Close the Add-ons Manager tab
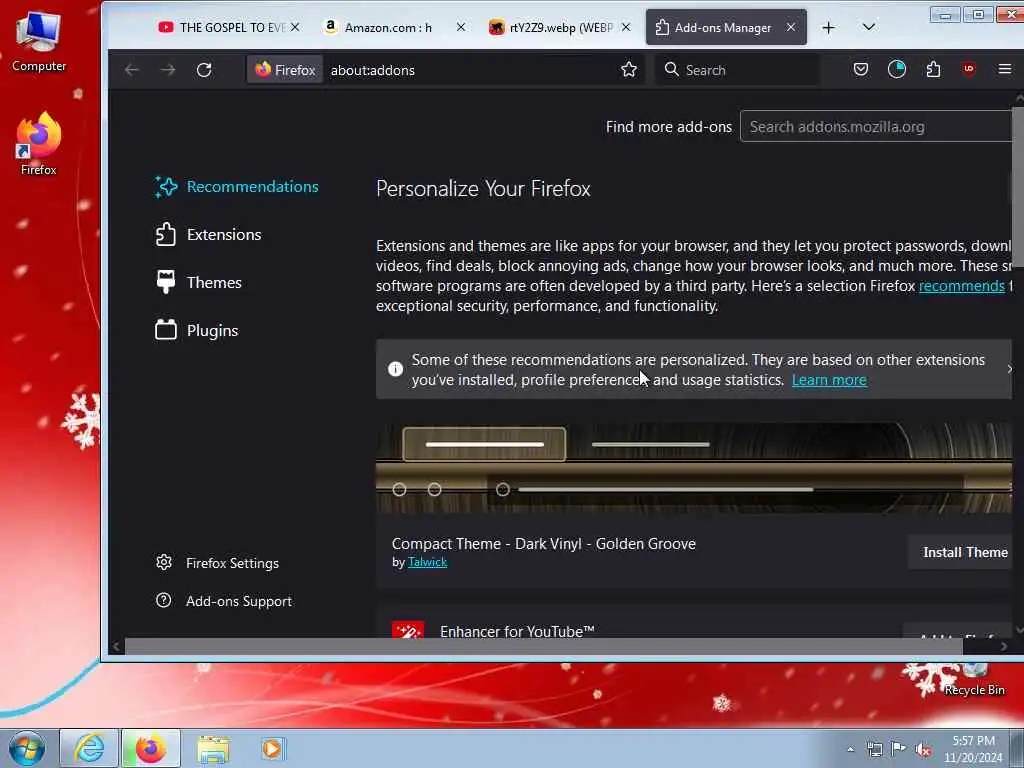 click(791, 27)
